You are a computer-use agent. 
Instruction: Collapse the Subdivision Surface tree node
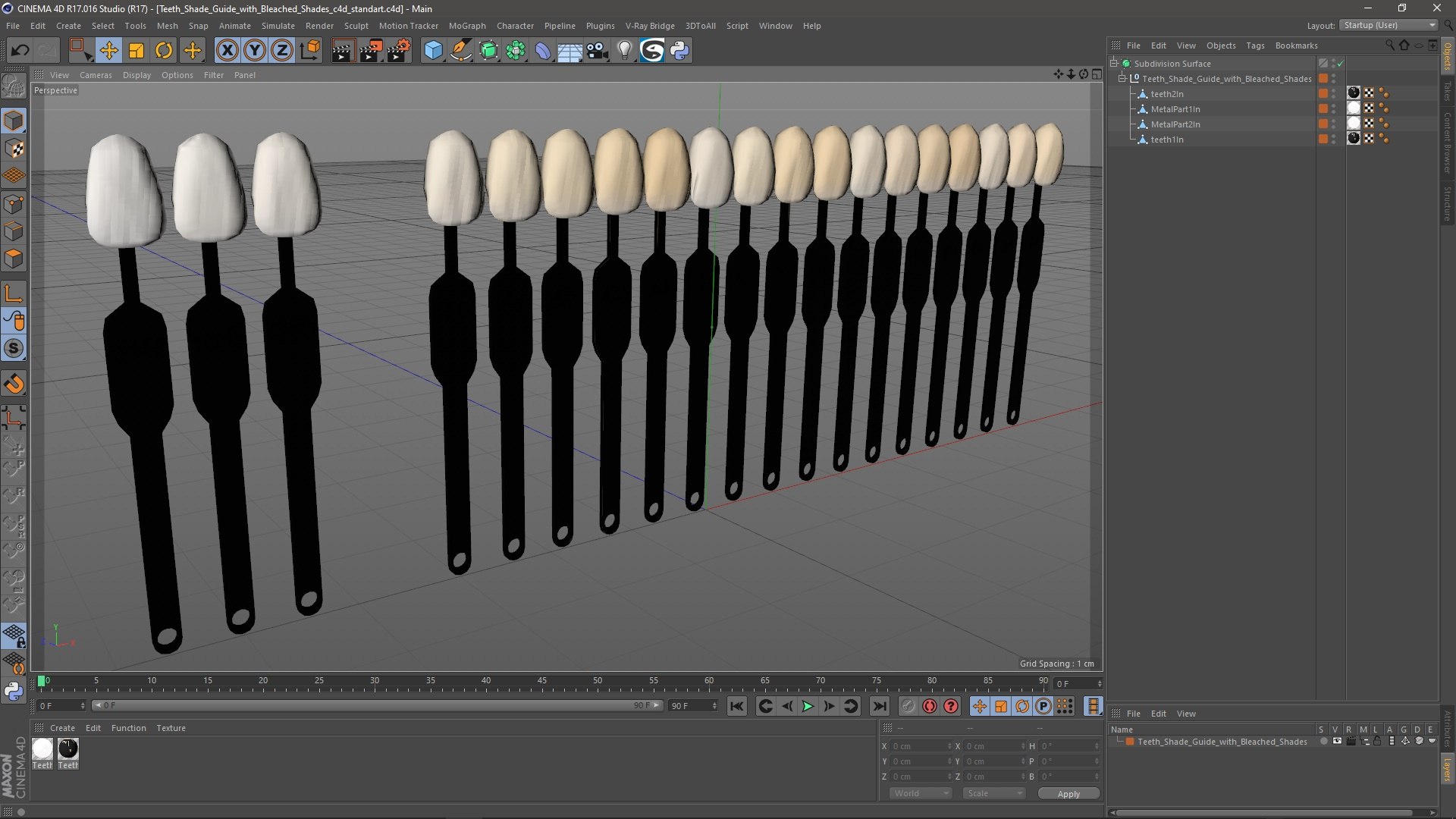pyautogui.click(x=1114, y=64)
